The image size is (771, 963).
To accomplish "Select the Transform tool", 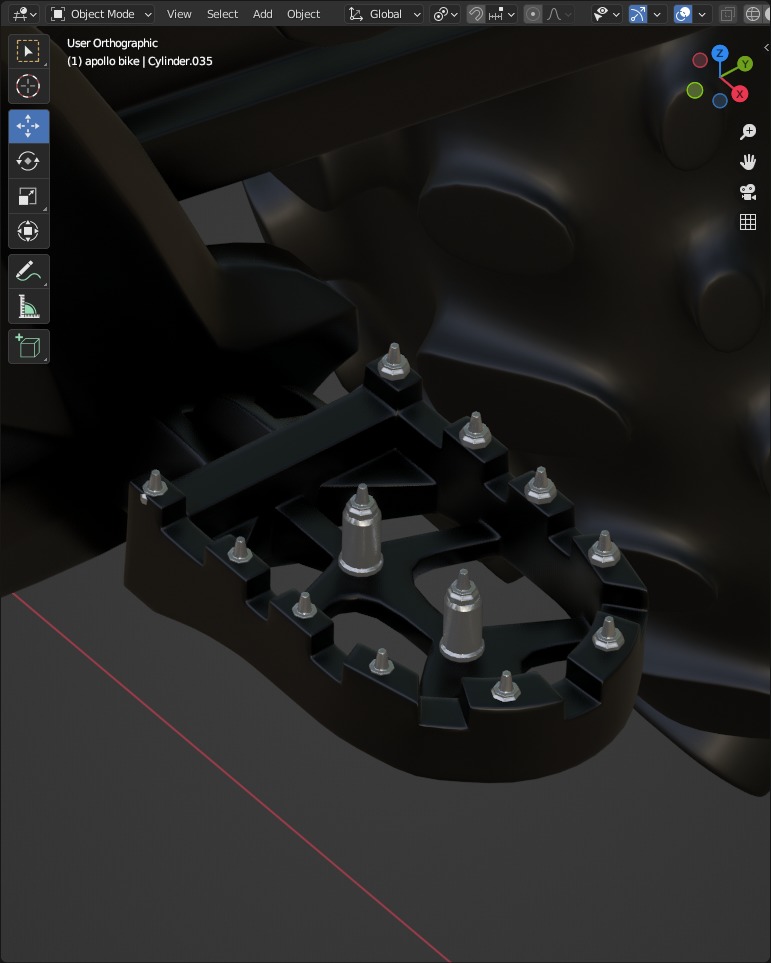I will (28, 231).
